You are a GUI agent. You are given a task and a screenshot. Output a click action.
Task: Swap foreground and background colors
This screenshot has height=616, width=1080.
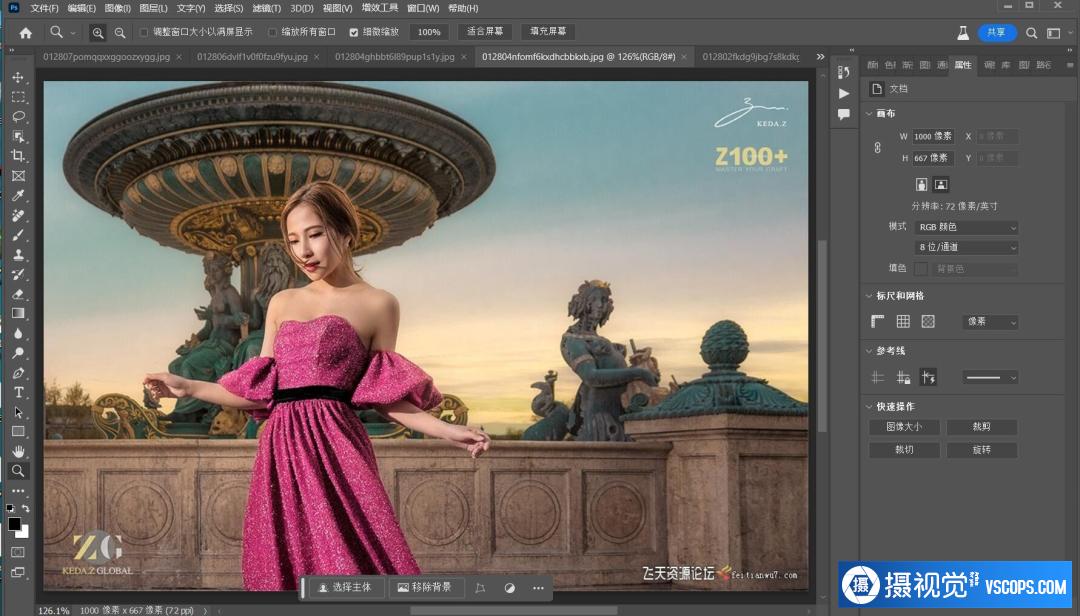pos(25,509)
